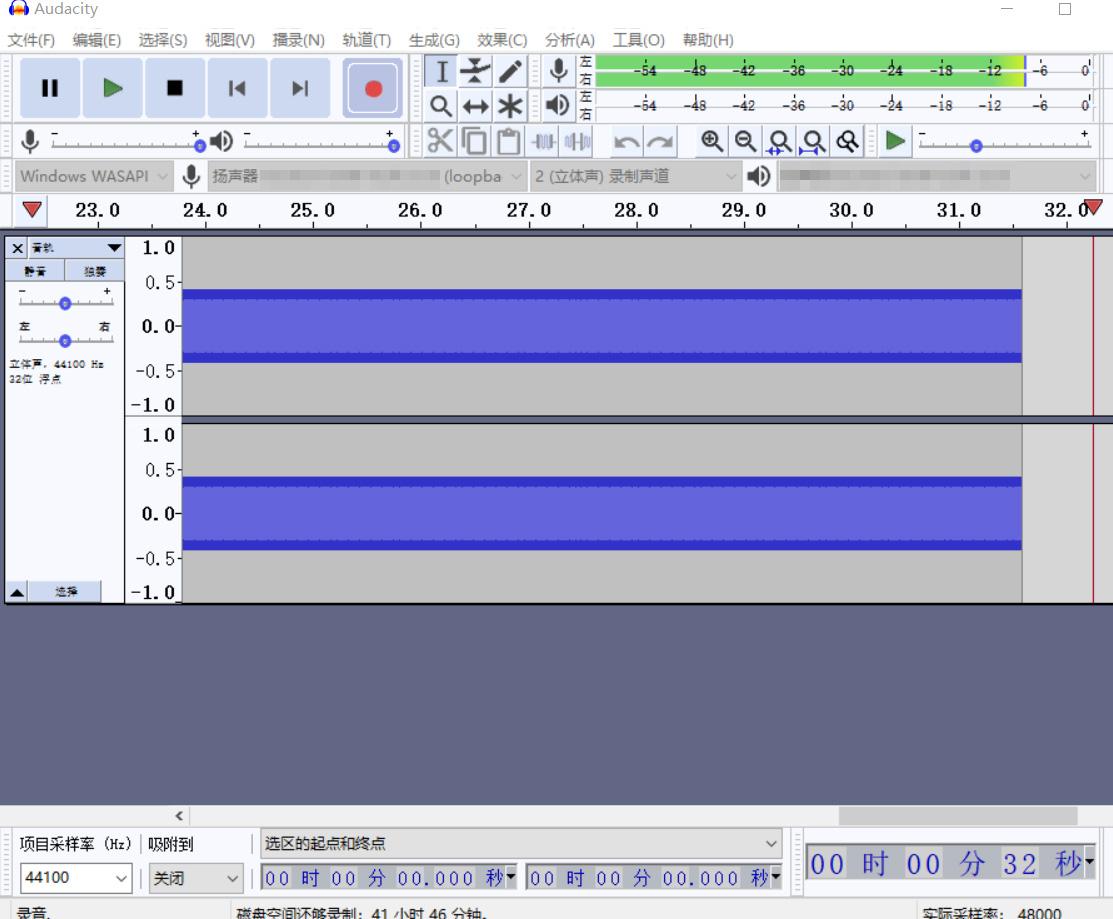
Task: Pause the recording
Action: 50,88
